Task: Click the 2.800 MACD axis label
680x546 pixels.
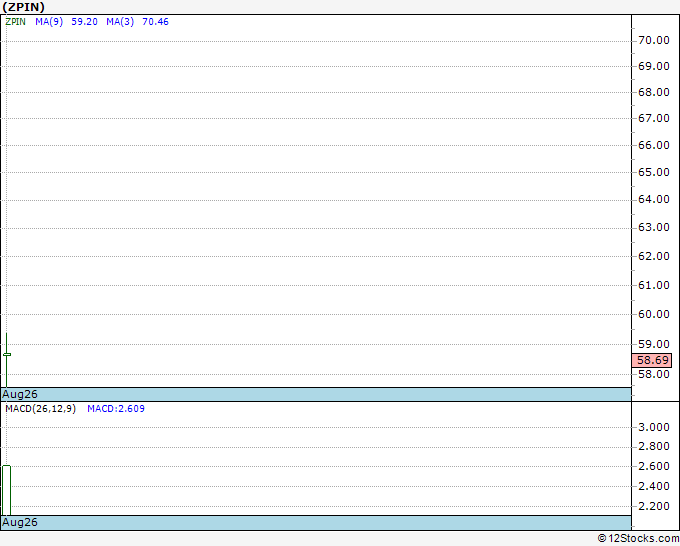Action: pyautogui.click(x=654, y=446)
